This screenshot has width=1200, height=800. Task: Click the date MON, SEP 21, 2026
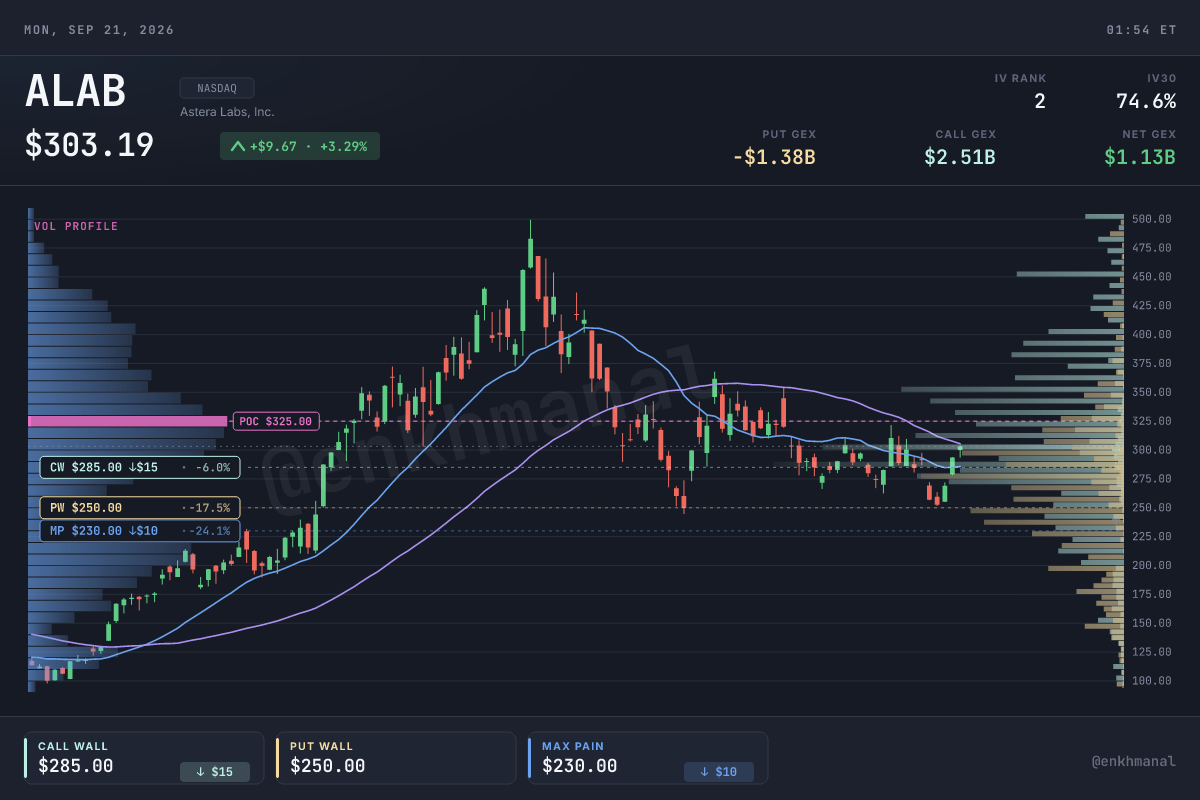(x=99, y=30)
